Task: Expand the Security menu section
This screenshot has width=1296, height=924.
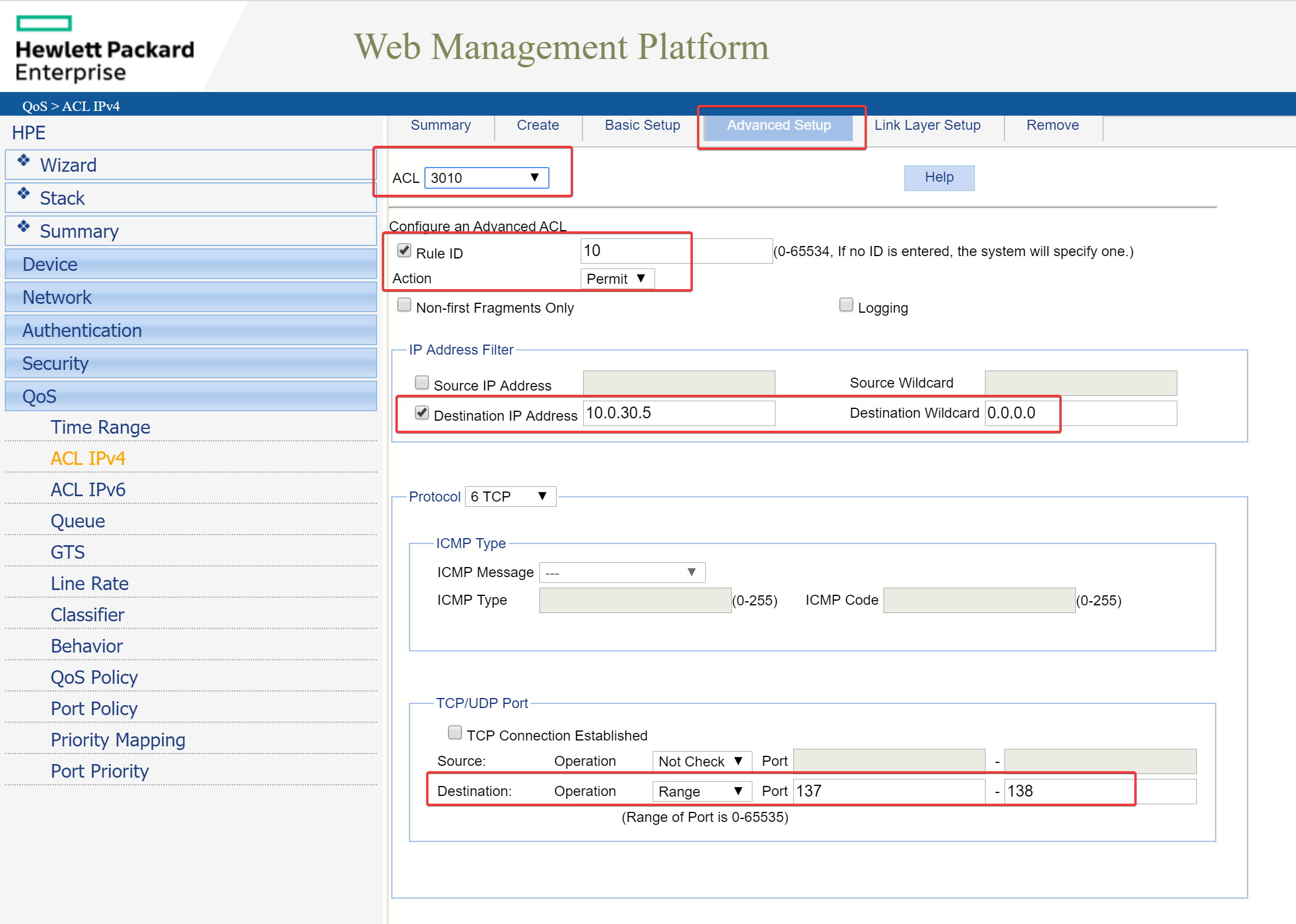Action: click(191, 363)
